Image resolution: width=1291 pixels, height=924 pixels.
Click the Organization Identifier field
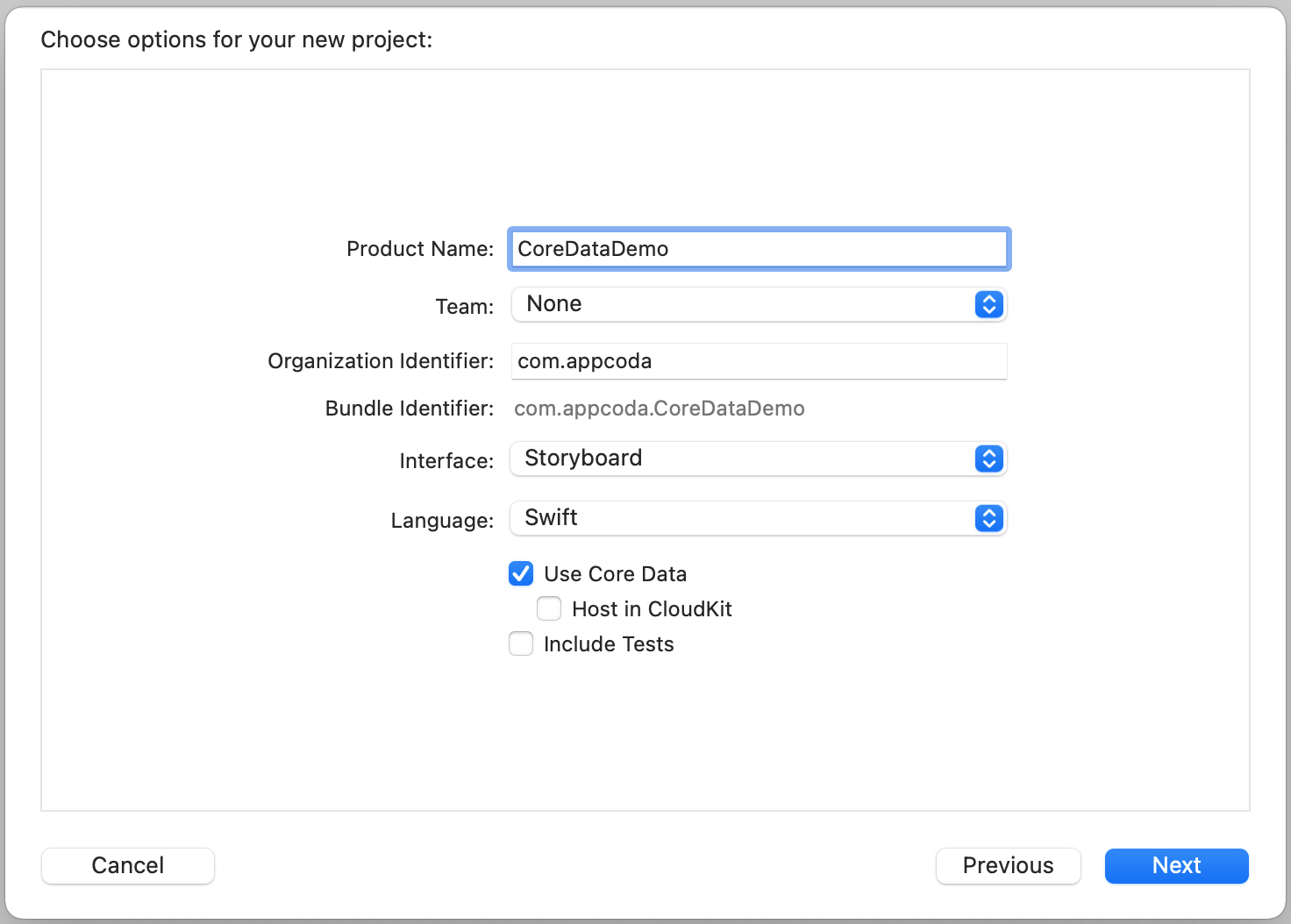[x=759, y=360]
